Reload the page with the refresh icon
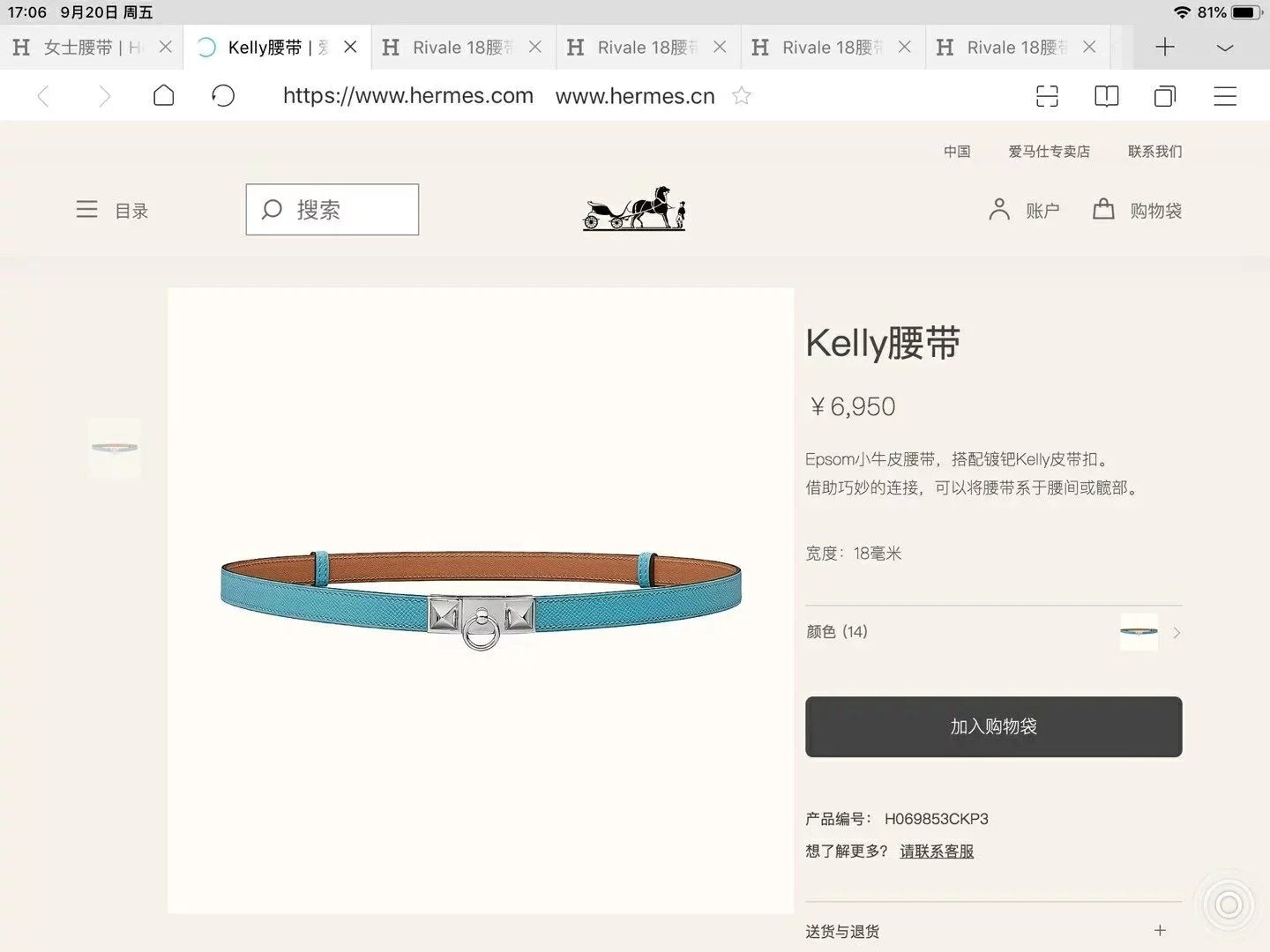This screenshot has width=1270, height=952. pos(223,95)
